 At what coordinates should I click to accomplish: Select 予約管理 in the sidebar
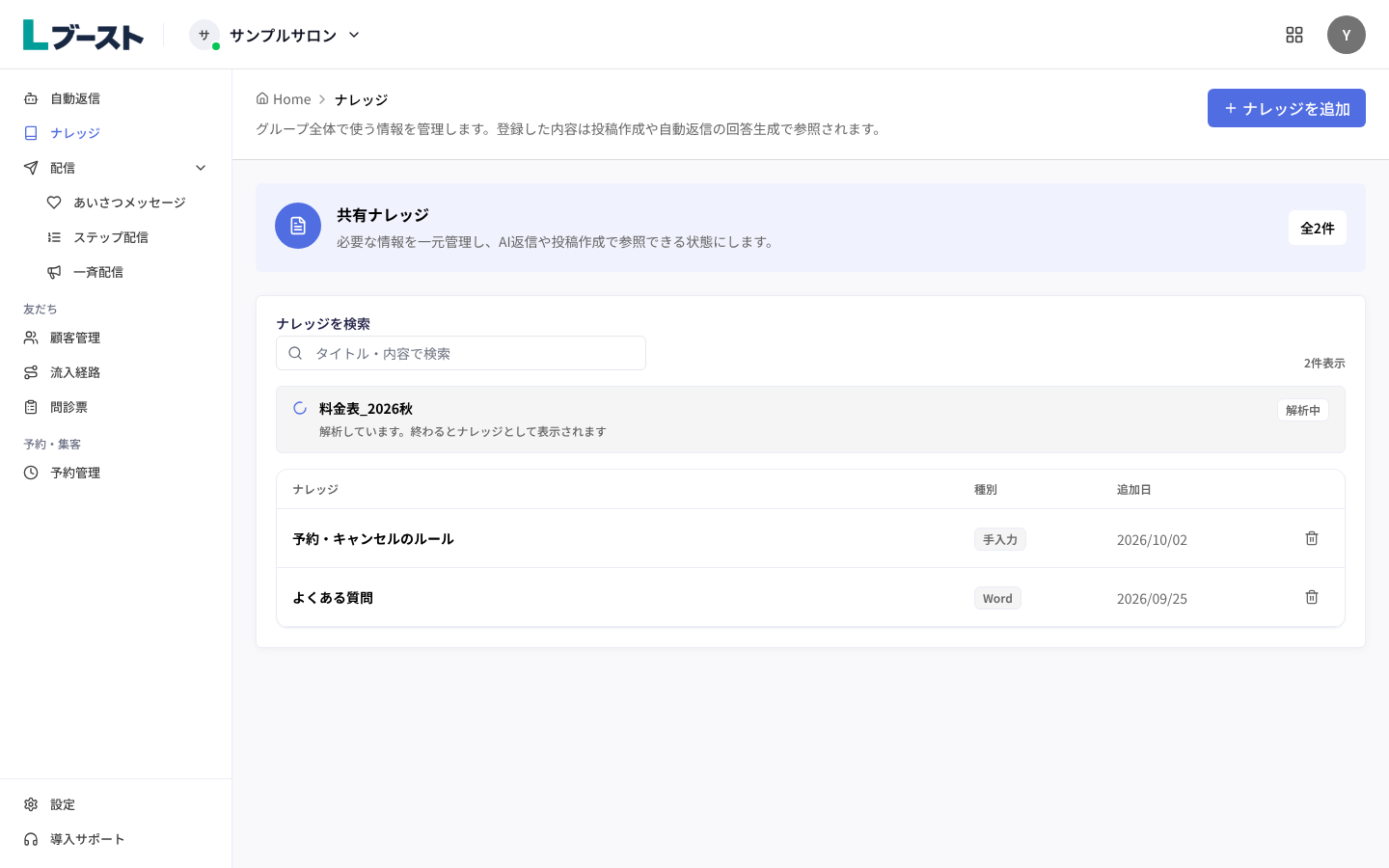[x=116, y=473]
